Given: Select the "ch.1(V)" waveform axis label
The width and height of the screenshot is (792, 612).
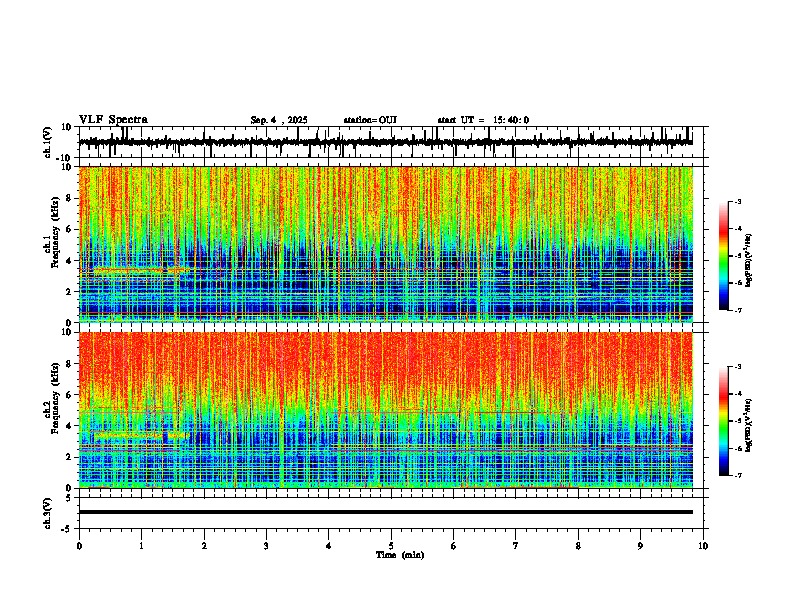Looking at the screenshot, I should (48, 142).
